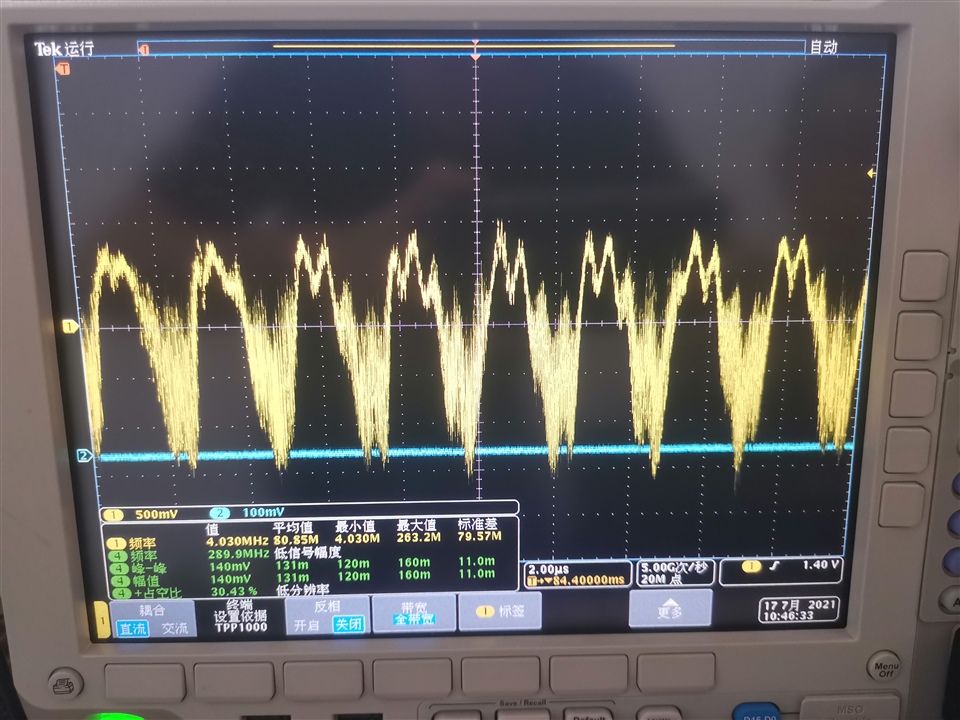Click the 最大值 column header

(x=416, y=525)
